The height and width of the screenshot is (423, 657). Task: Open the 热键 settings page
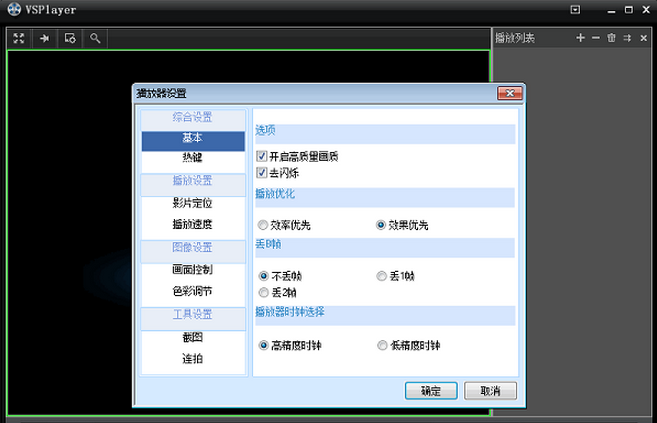coord(192,158)
